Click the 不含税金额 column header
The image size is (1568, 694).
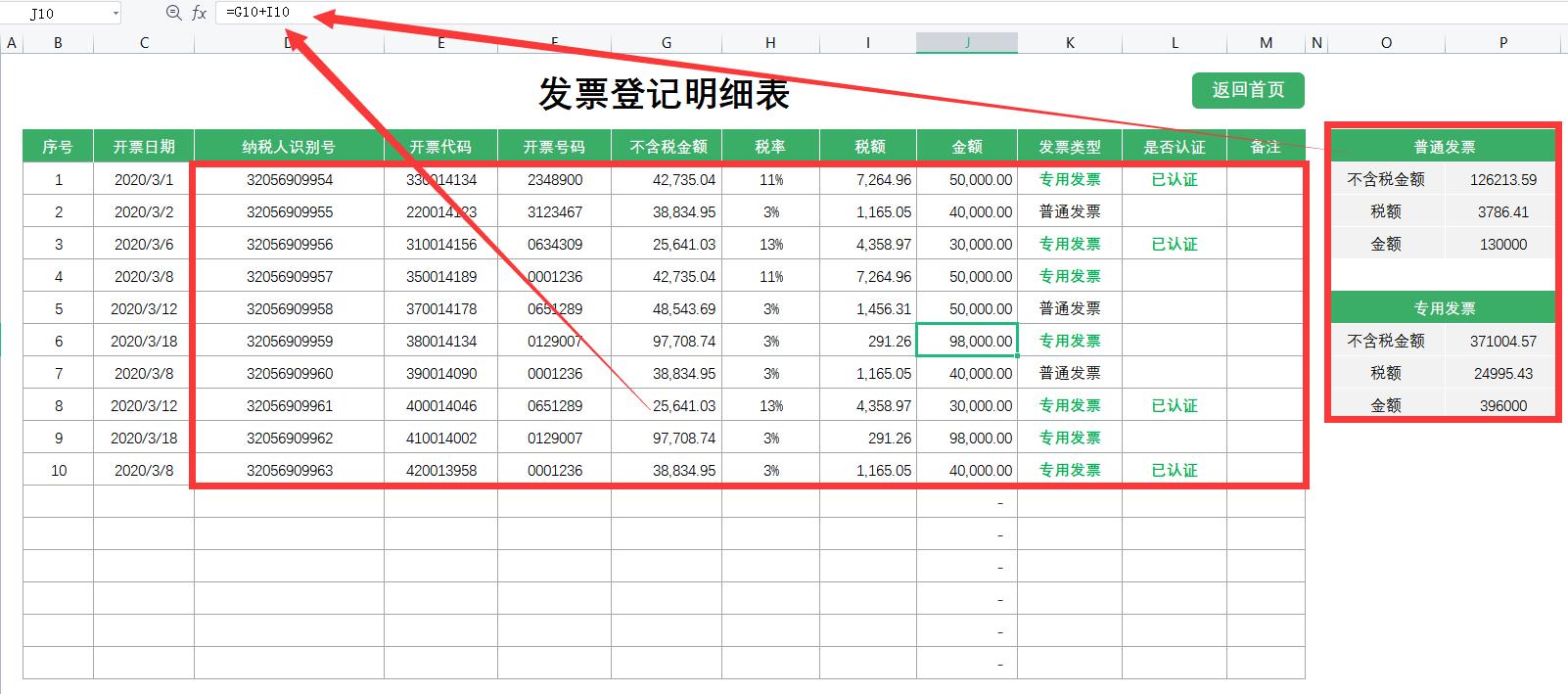pos(667,146)
